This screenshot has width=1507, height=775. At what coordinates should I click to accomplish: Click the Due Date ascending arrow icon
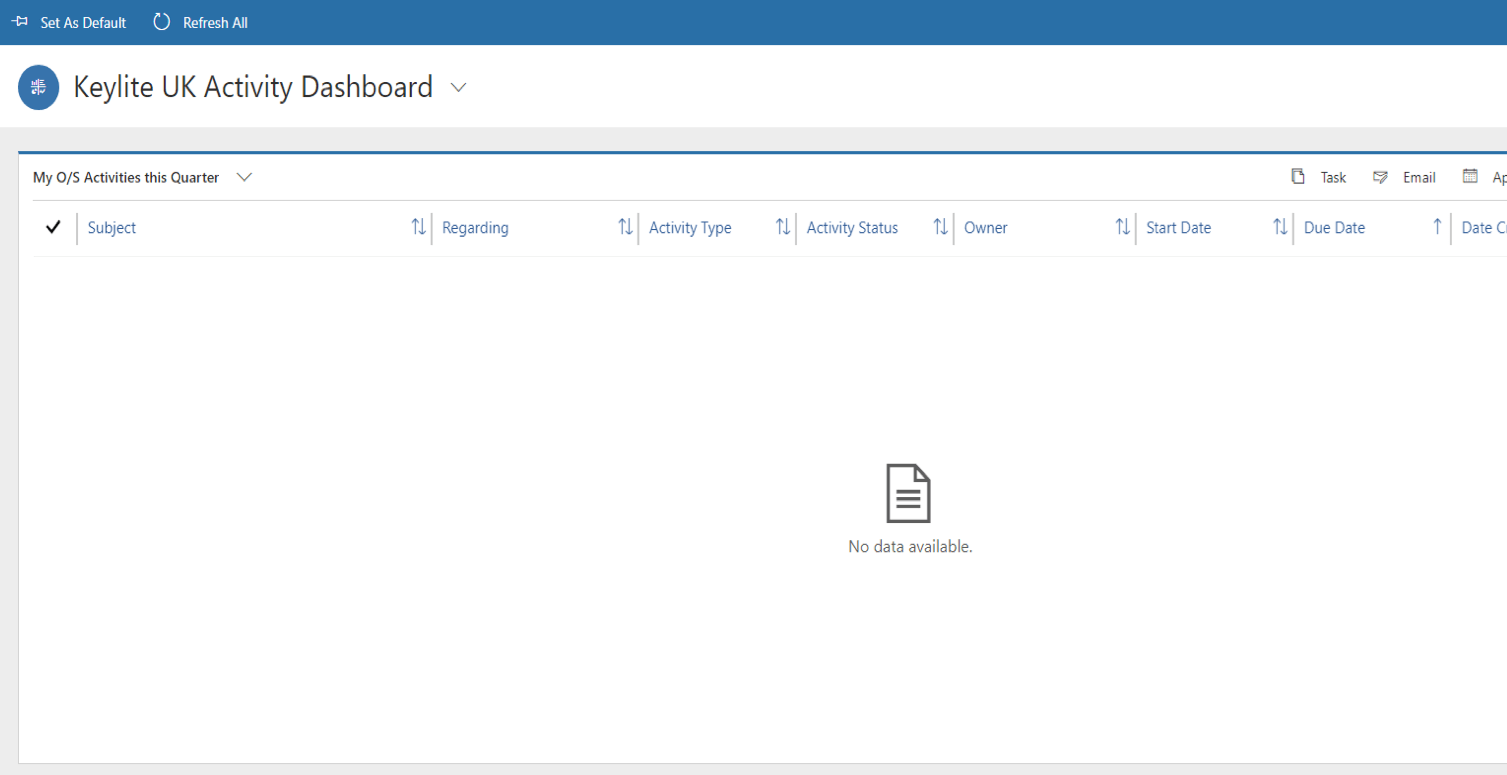[1437, 226]
